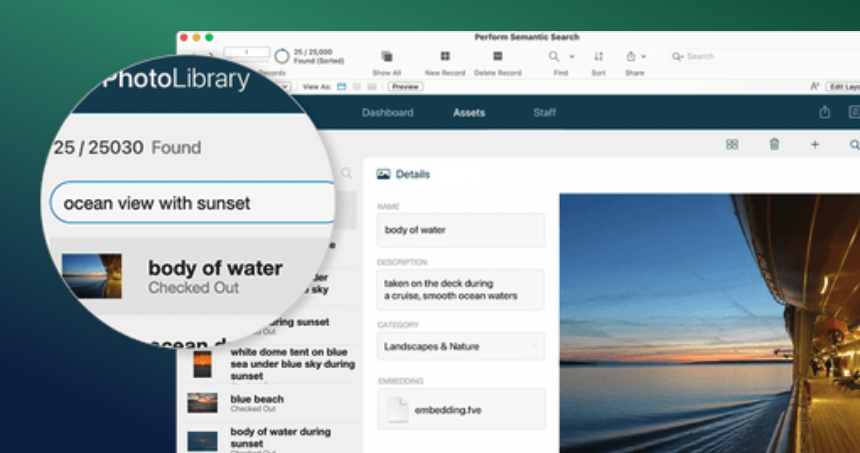Click the Find magnifier icon in toolbar
The image size is (860, 453).
tap(554, 56)
